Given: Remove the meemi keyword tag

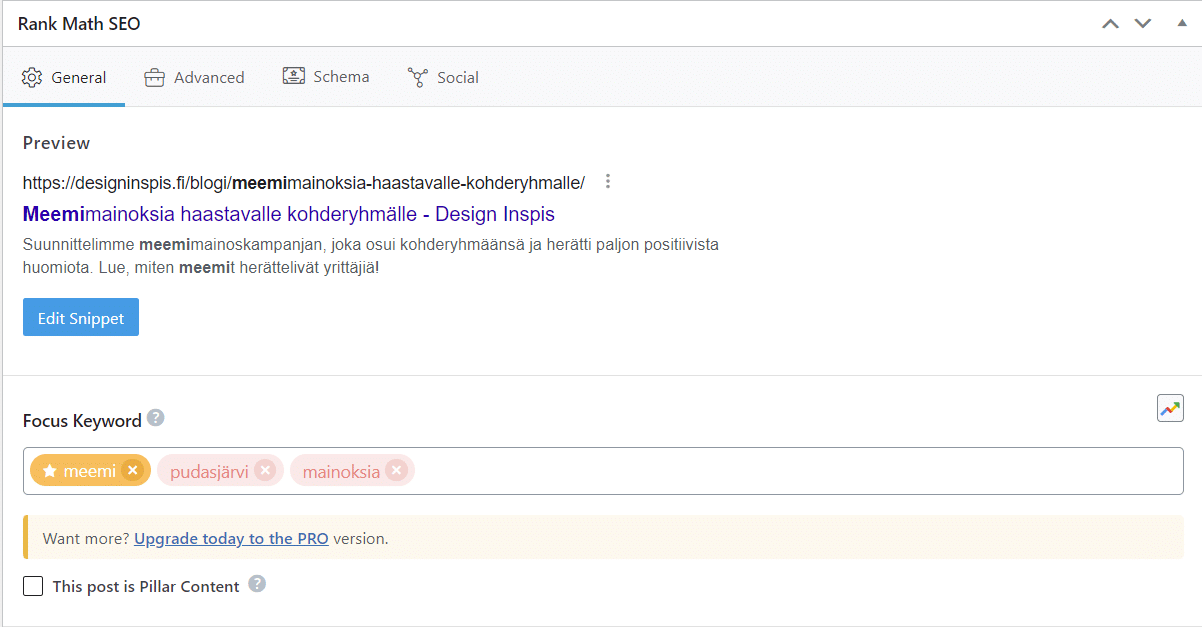Looking at the screenshot, I should coord(133,470).
